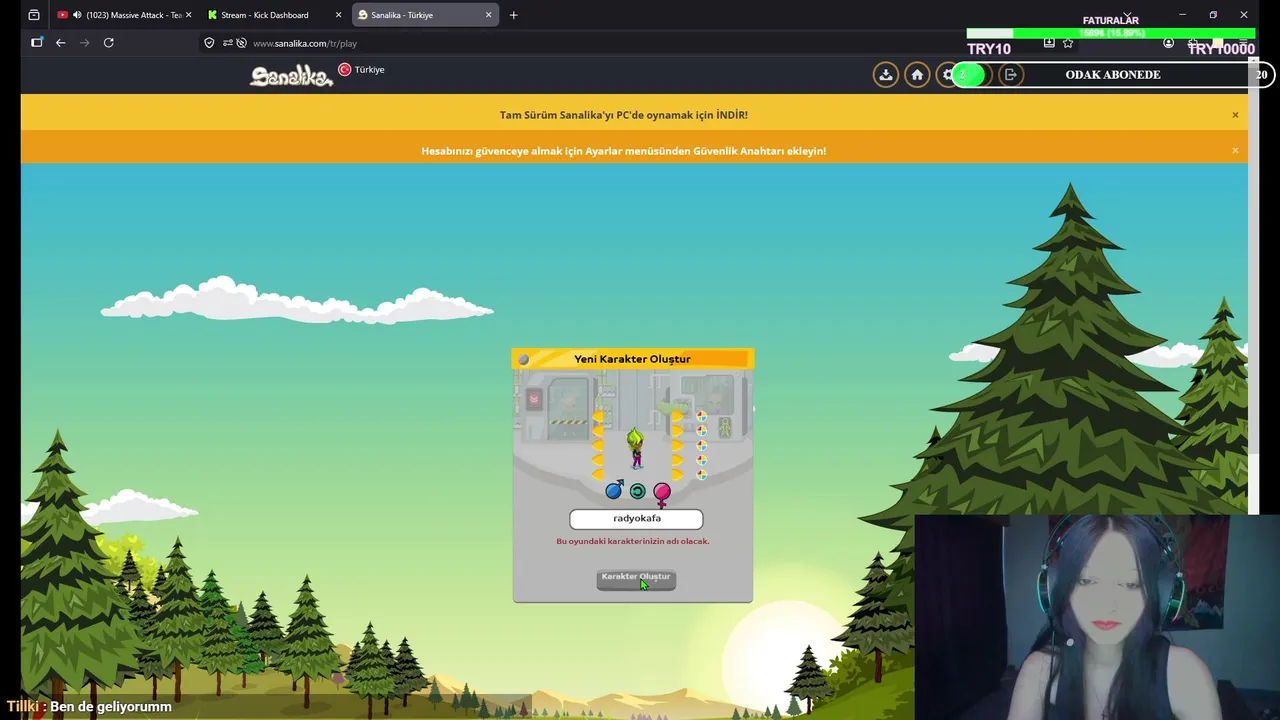The image size is (1280, 720).
Task: Go back with browser back arrow
Action: (x=60, y=43)
